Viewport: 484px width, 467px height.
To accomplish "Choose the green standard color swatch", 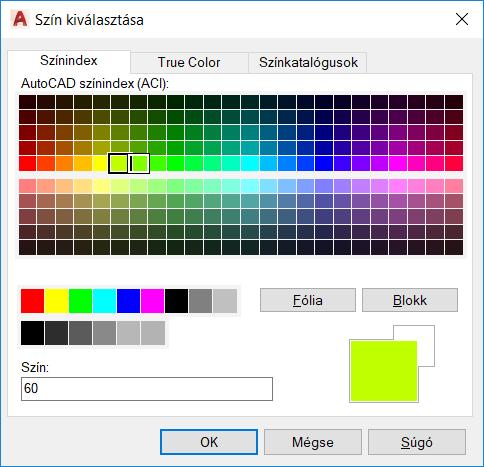I will (x=80, y=301).
